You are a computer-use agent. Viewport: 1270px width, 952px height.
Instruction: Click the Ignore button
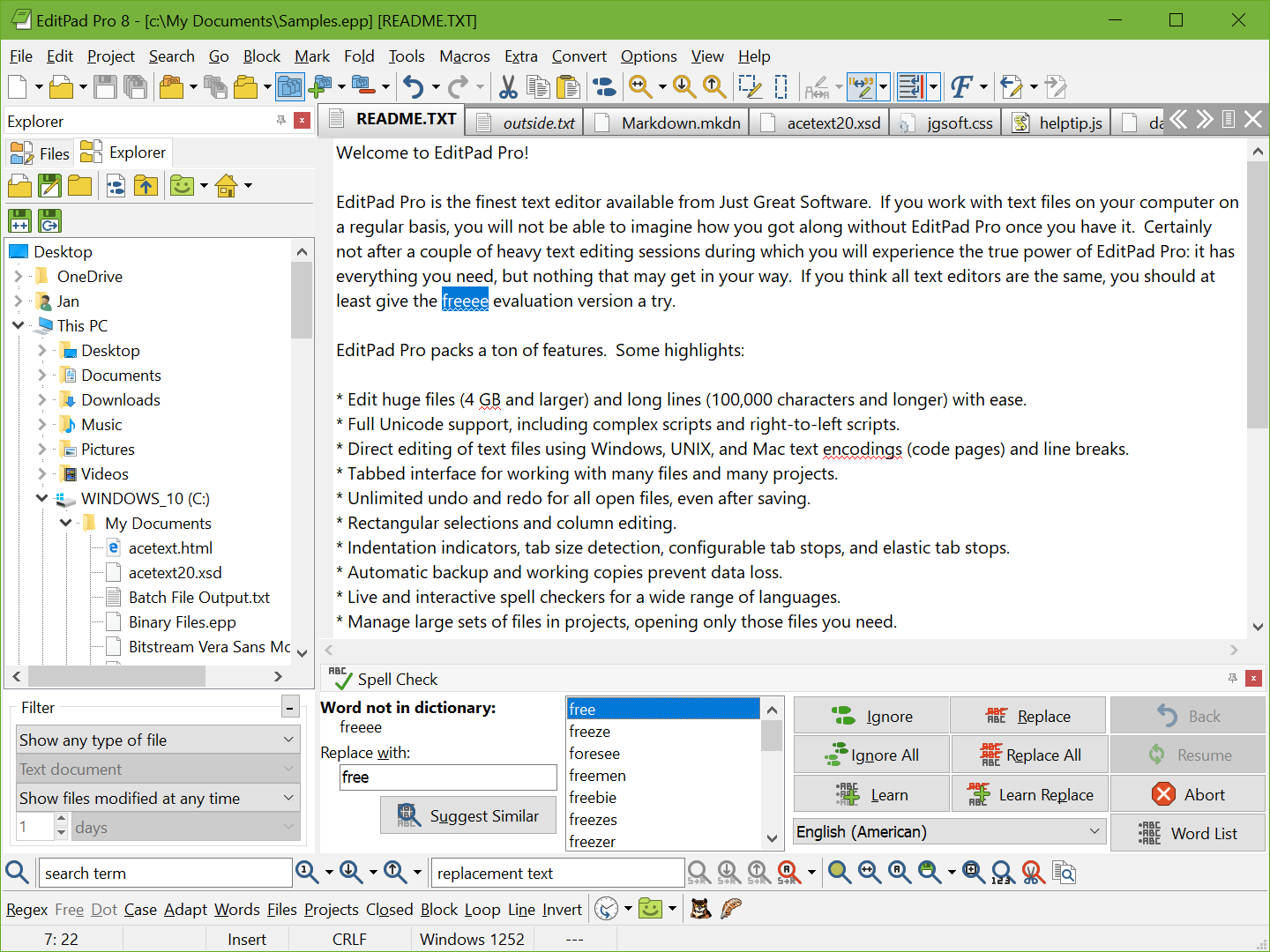pos(871,716)
